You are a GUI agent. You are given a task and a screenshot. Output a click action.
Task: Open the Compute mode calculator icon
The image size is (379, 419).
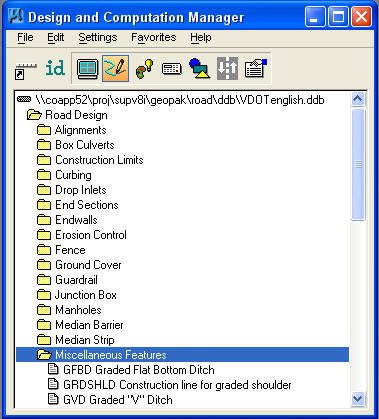tap(172, 69)
